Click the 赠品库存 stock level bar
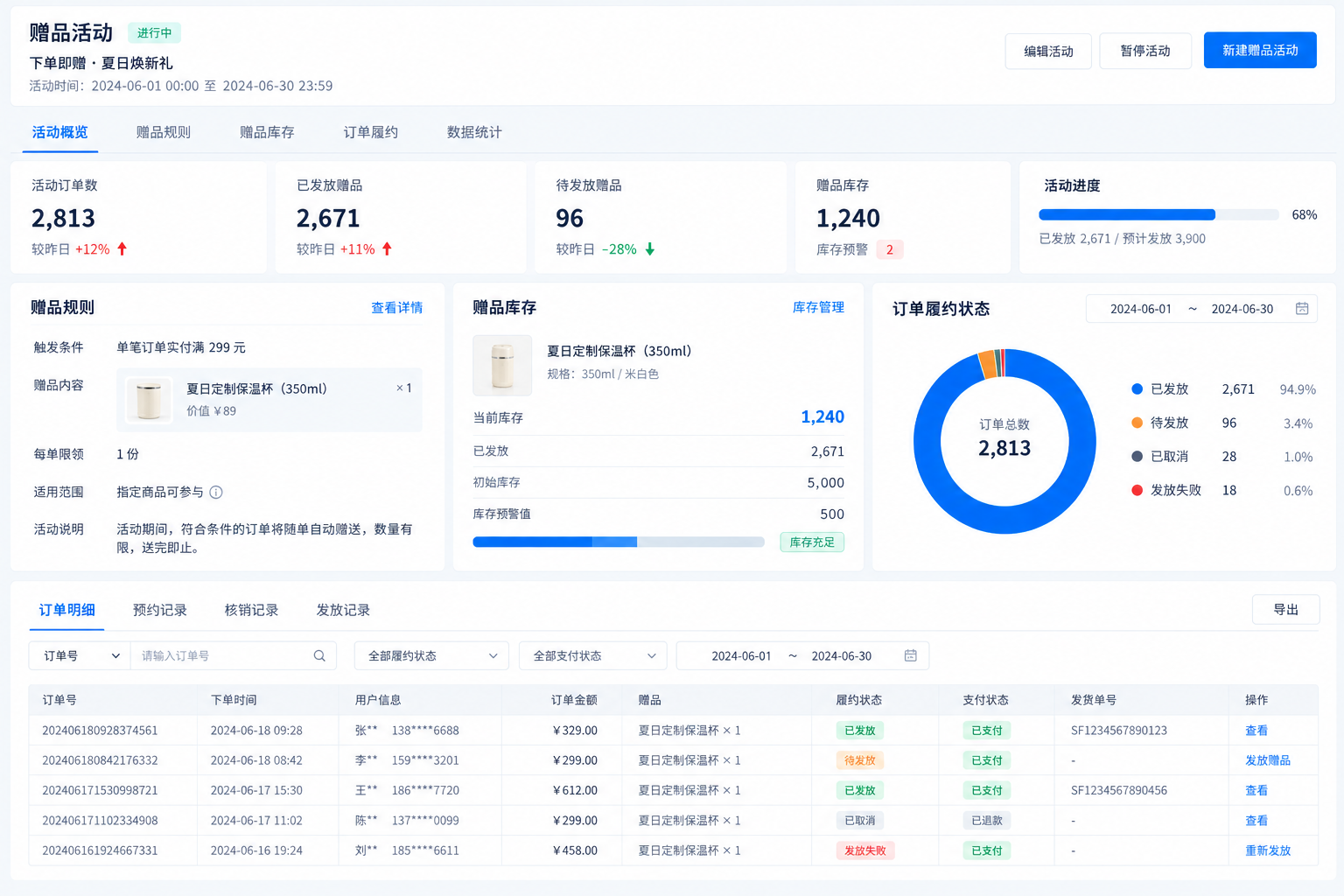The width and height of the screenshot is (1344, 896). [x=619, y=542]
